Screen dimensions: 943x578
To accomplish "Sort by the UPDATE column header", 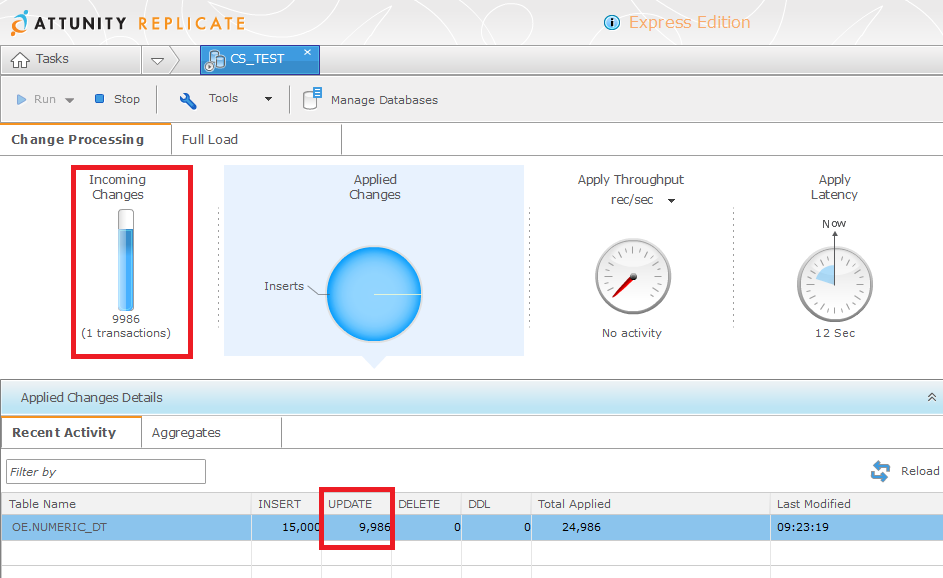I will (357, 504).
